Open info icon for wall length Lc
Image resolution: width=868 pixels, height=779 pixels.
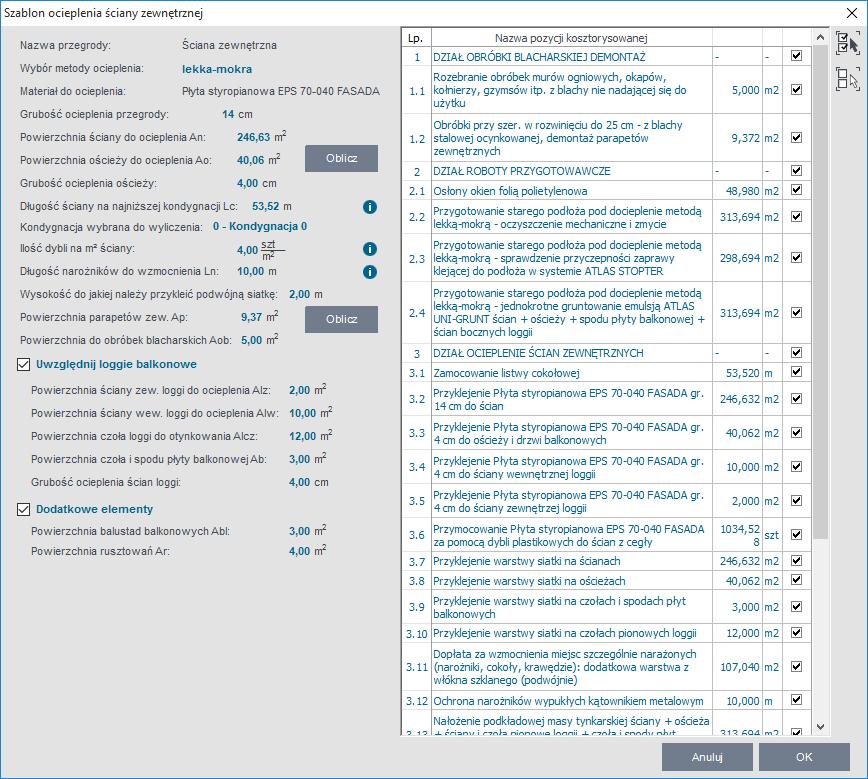click(370, 207)
